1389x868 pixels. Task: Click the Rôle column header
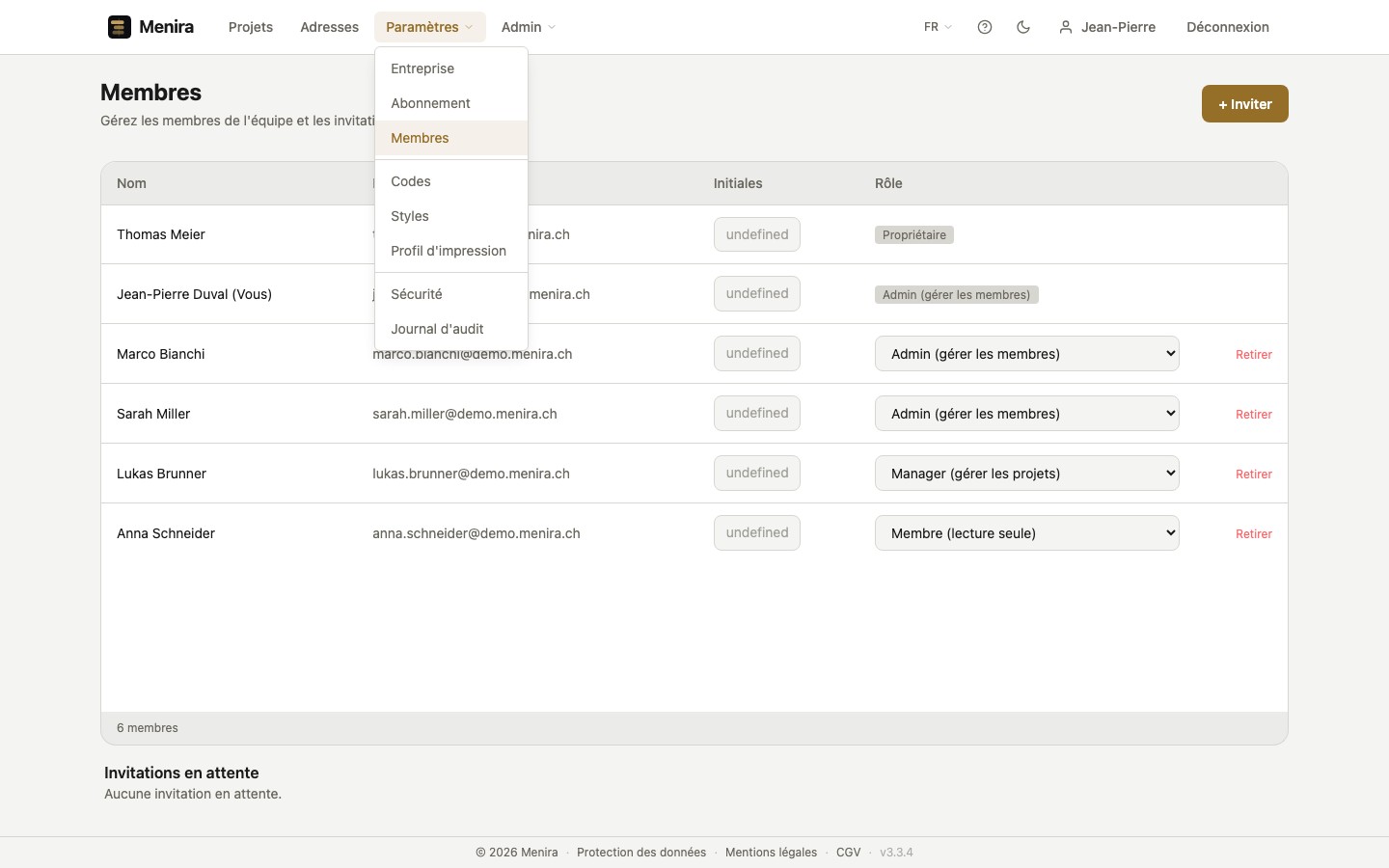tap(888, 183)
